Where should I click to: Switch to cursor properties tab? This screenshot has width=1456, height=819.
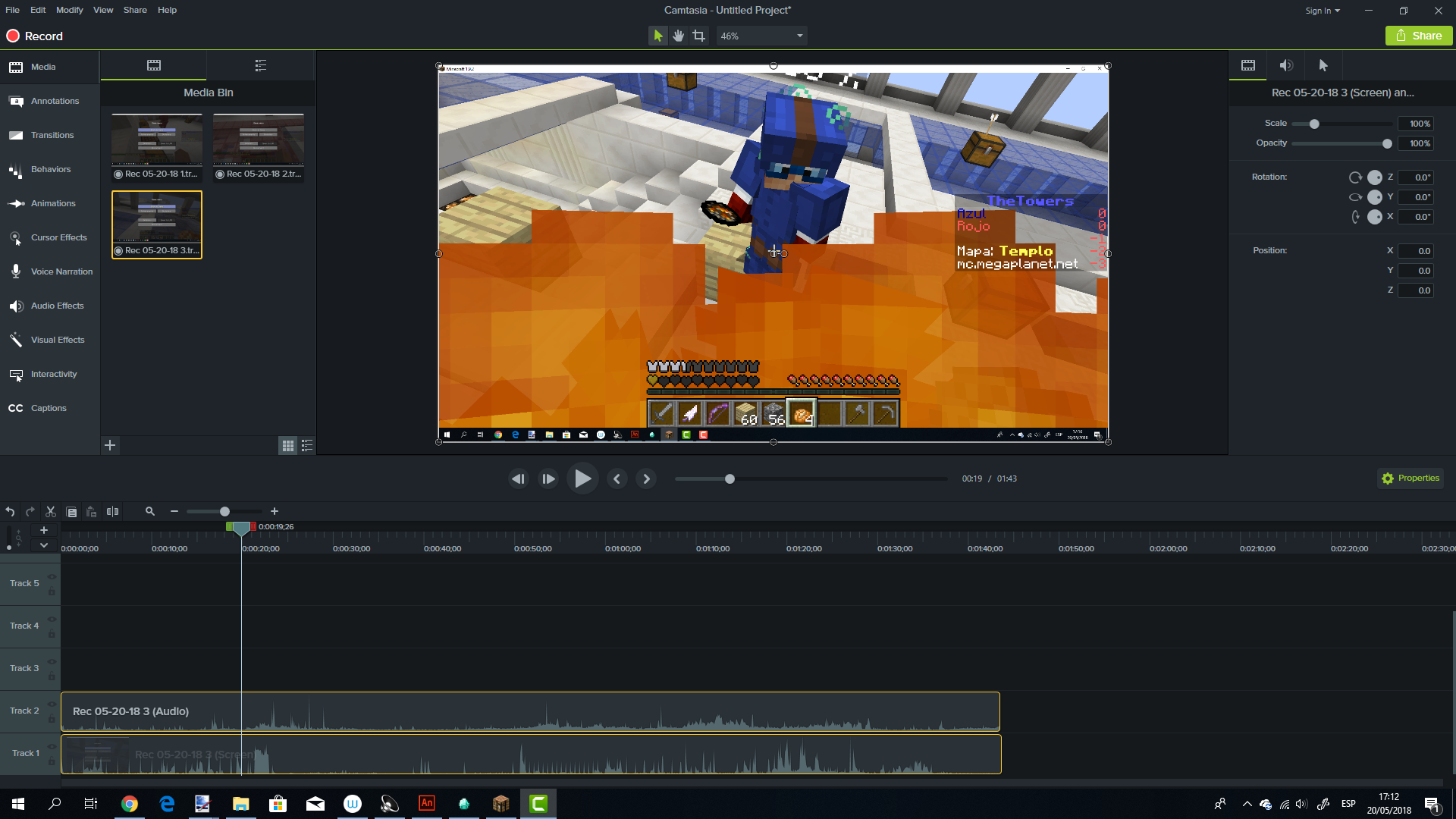pyautogui.click(x=1323, y=65)
